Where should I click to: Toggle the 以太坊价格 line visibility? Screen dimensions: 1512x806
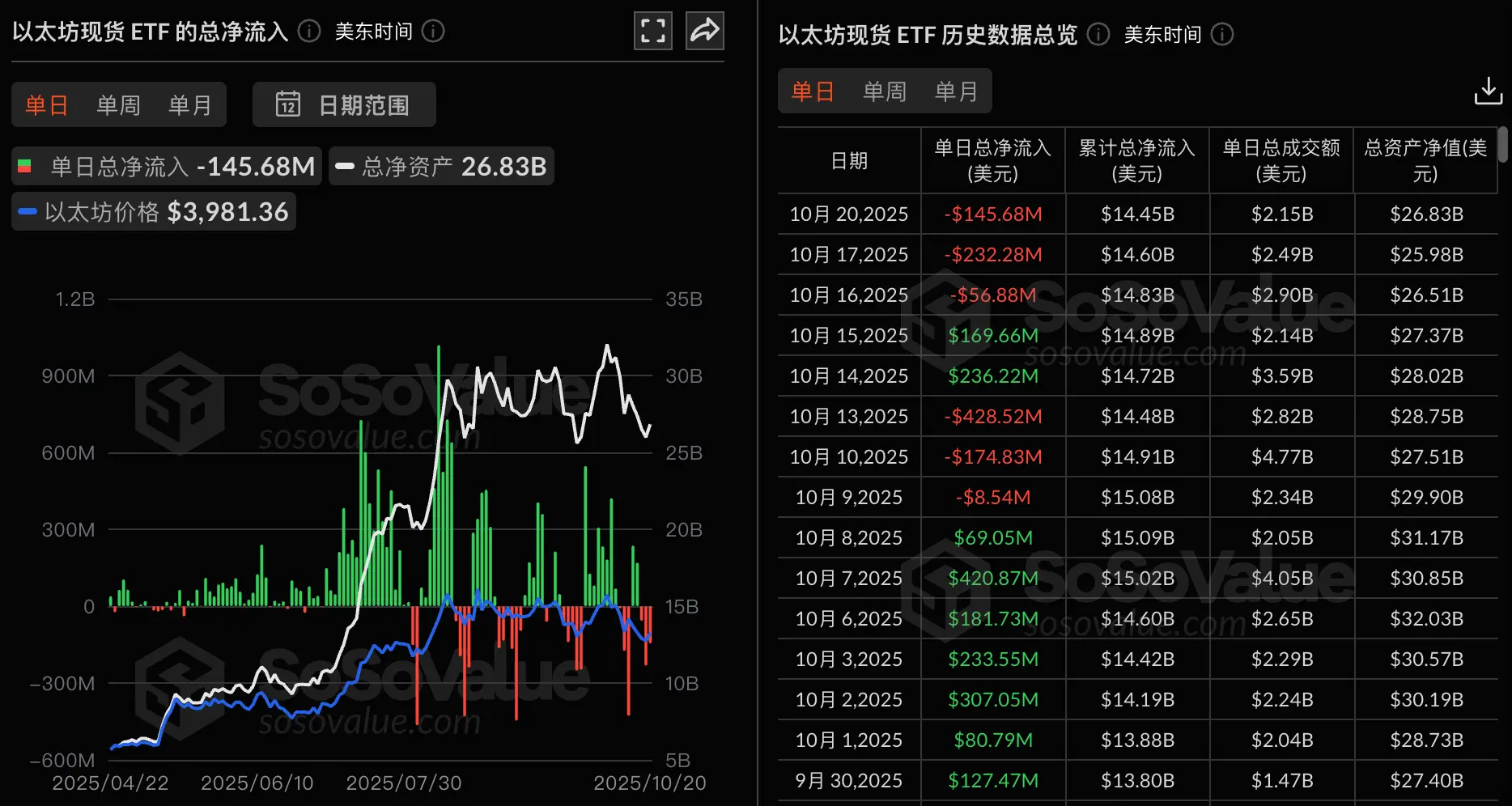pyautogui.click(x=153, y=211)
